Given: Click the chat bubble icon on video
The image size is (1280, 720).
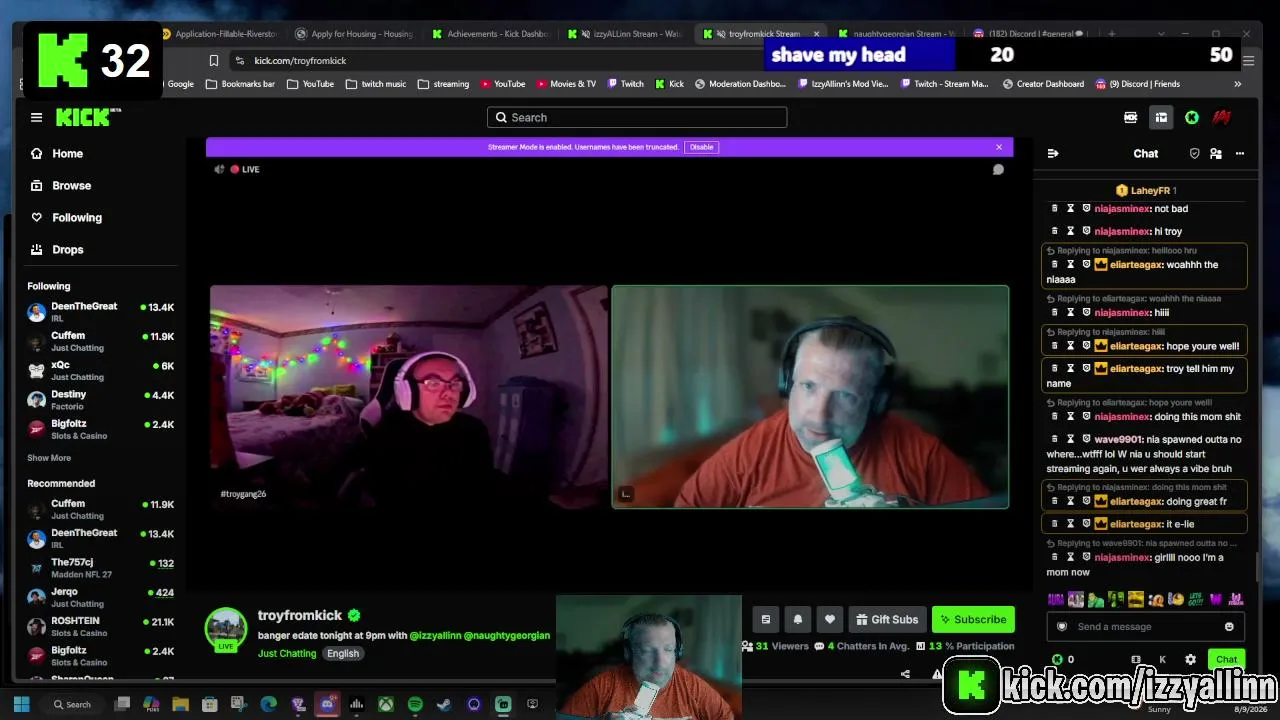Looking at the screenshot, I should pyautogui.click(x=997, y=170).
